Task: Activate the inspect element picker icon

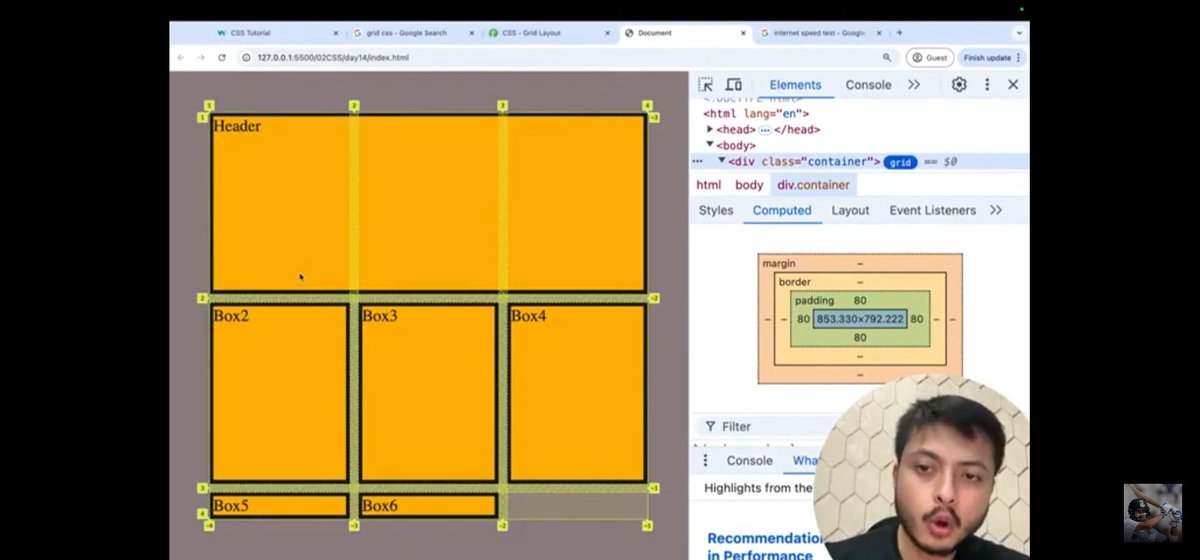Action: (705, 85)
